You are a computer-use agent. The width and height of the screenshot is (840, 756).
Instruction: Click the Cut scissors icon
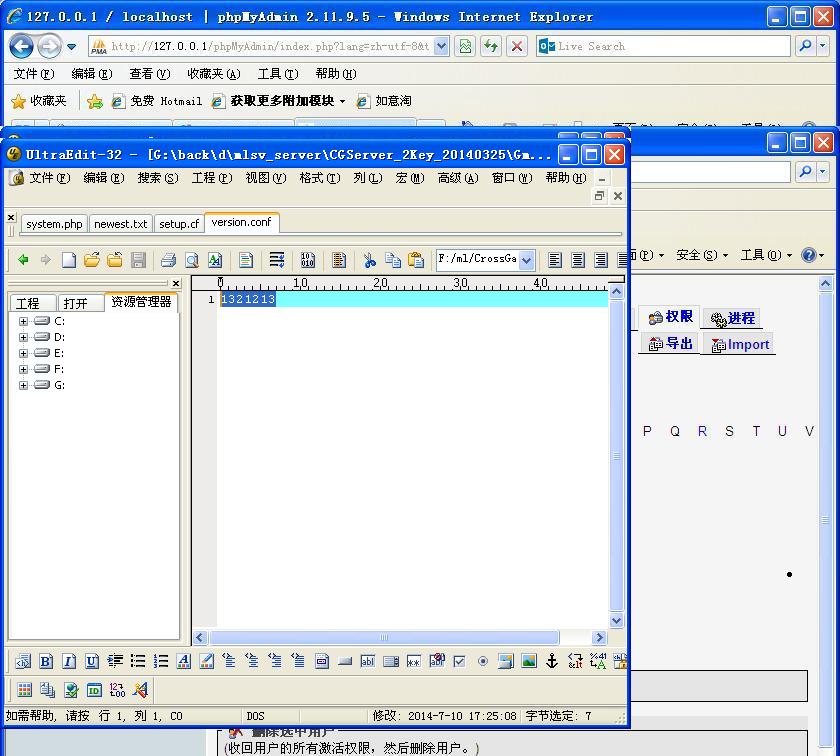(x=369, y=260)
